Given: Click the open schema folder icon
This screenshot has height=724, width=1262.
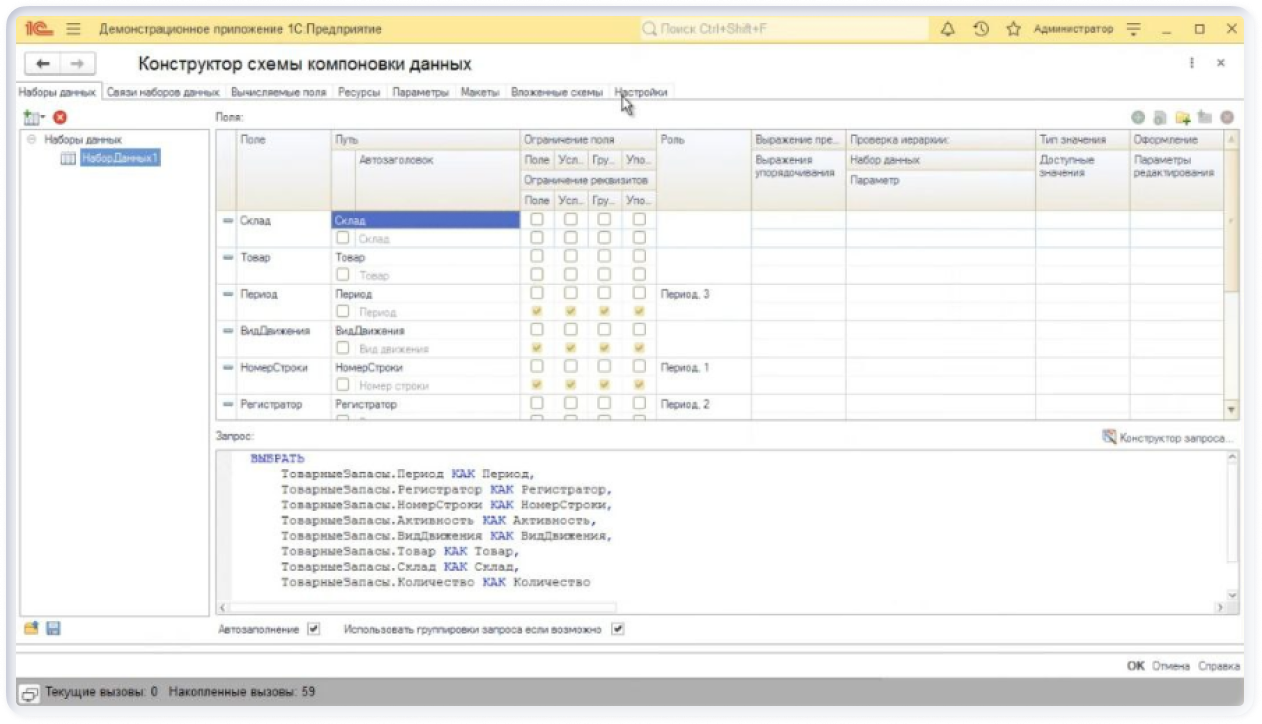Looking at the screenshot, I should pos(31,628).
